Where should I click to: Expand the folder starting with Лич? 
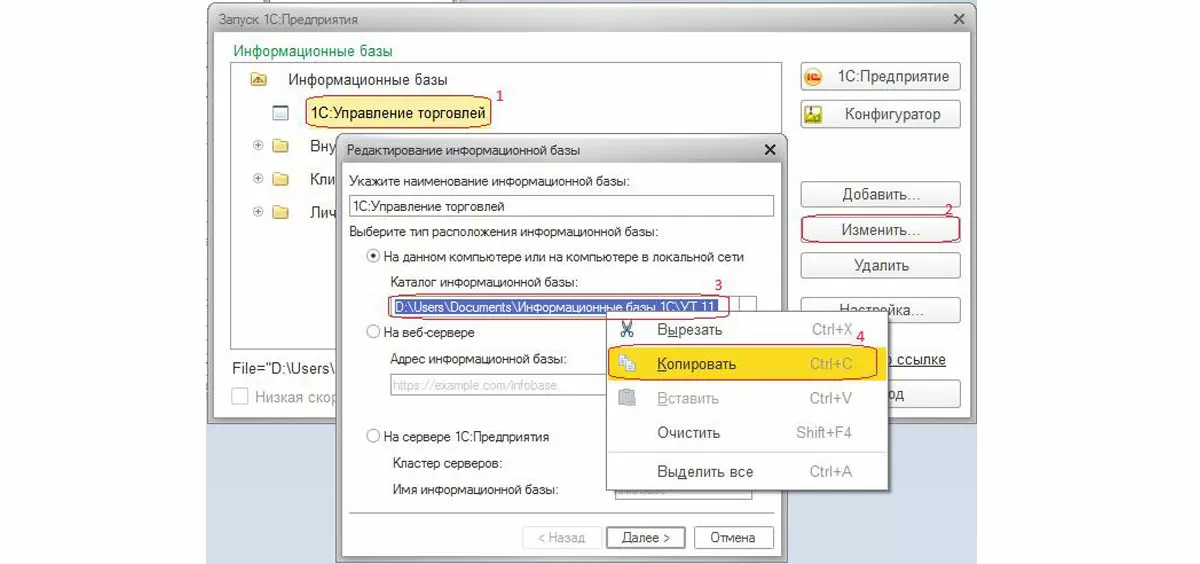[258, 212]
